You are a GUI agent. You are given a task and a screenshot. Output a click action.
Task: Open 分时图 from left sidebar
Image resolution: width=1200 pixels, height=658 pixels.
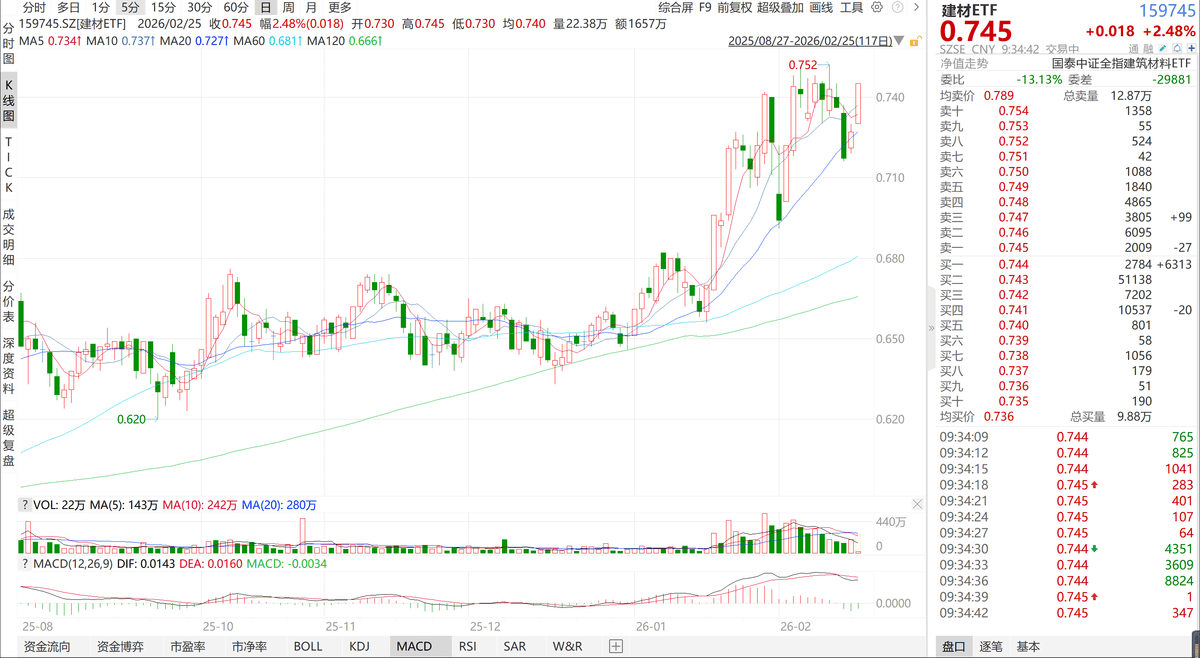9,44
